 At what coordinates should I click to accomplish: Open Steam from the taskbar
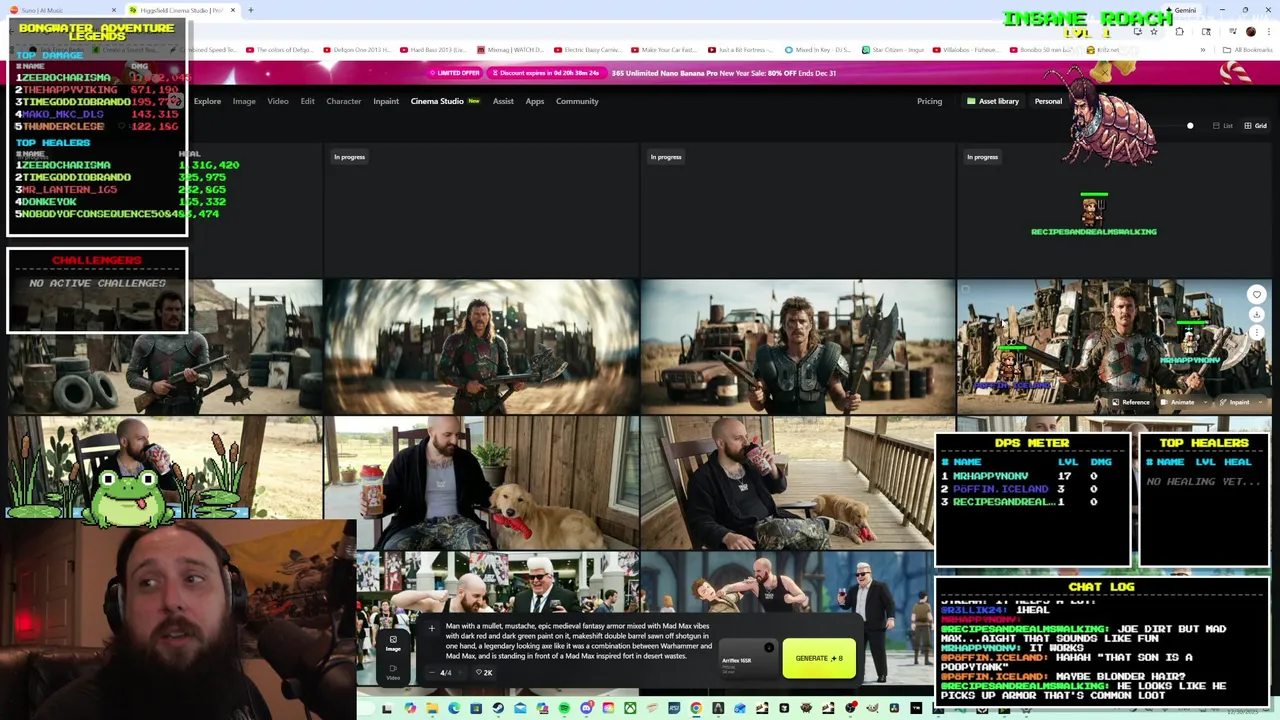[x=498, y=708]
